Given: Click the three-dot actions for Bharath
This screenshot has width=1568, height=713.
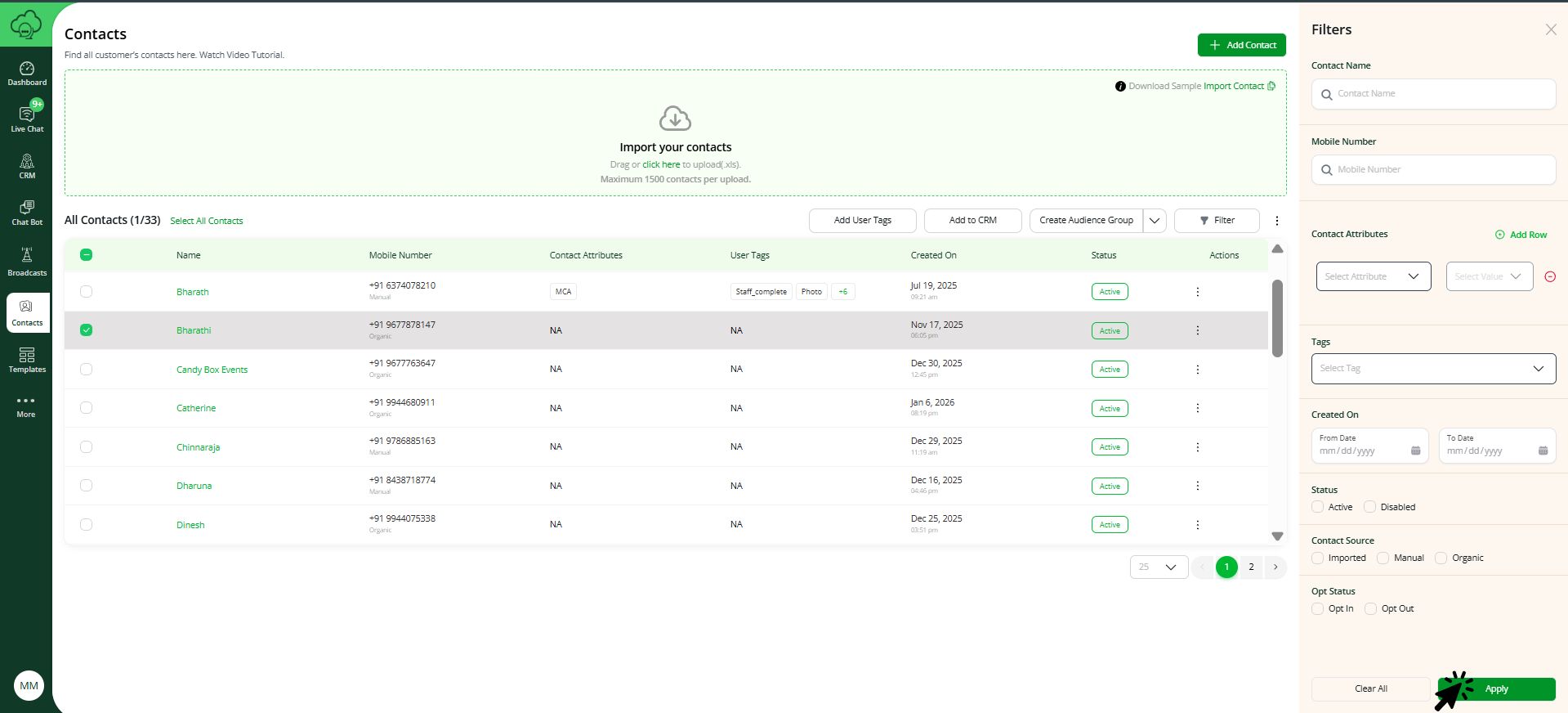Looking at the screenshot, I should 1197,292.
